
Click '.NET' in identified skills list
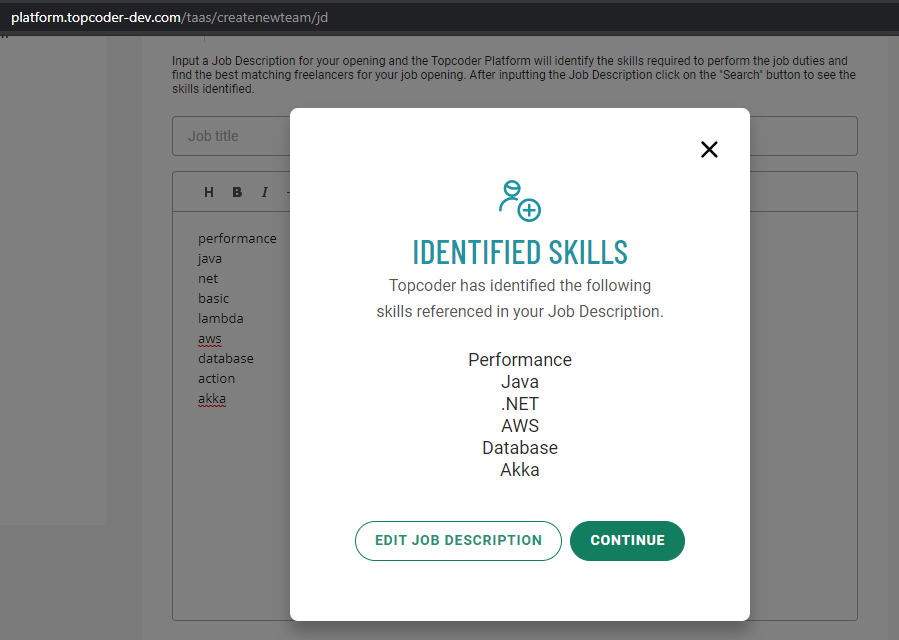pos(520,404)
